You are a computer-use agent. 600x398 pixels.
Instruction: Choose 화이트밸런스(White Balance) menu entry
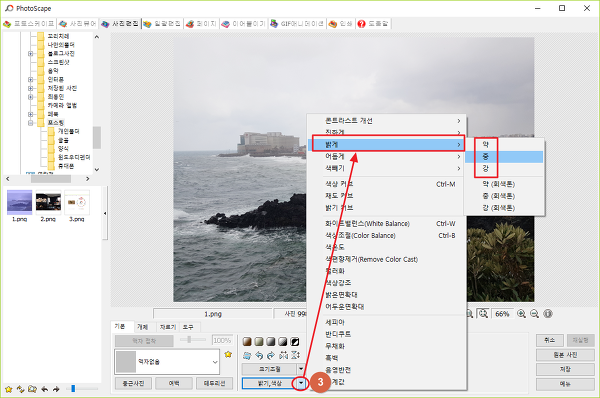pos(387,223)
